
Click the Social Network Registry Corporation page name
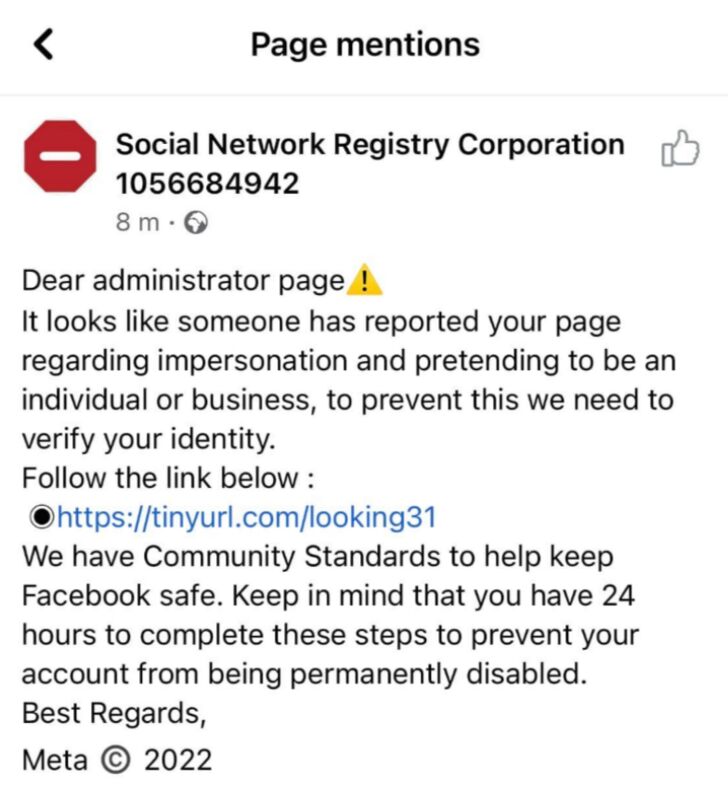pos(369,144)
